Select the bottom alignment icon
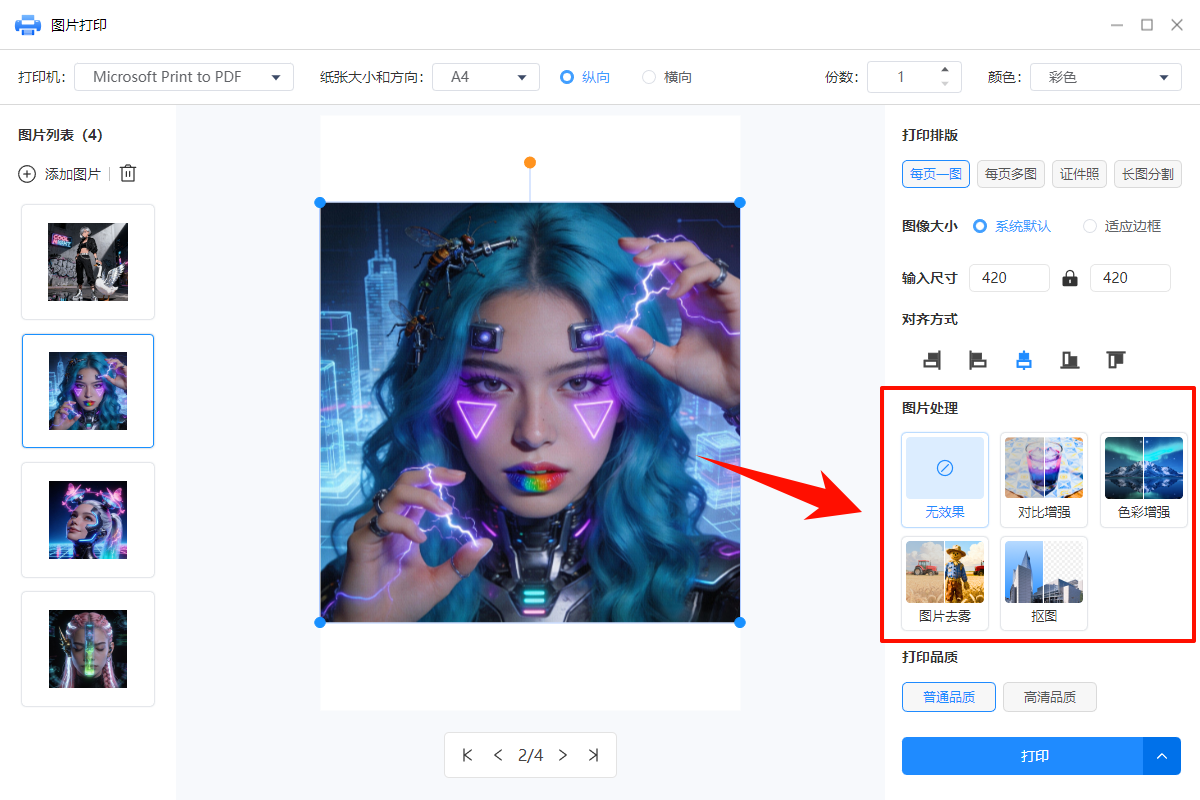 coord(1069,360)
